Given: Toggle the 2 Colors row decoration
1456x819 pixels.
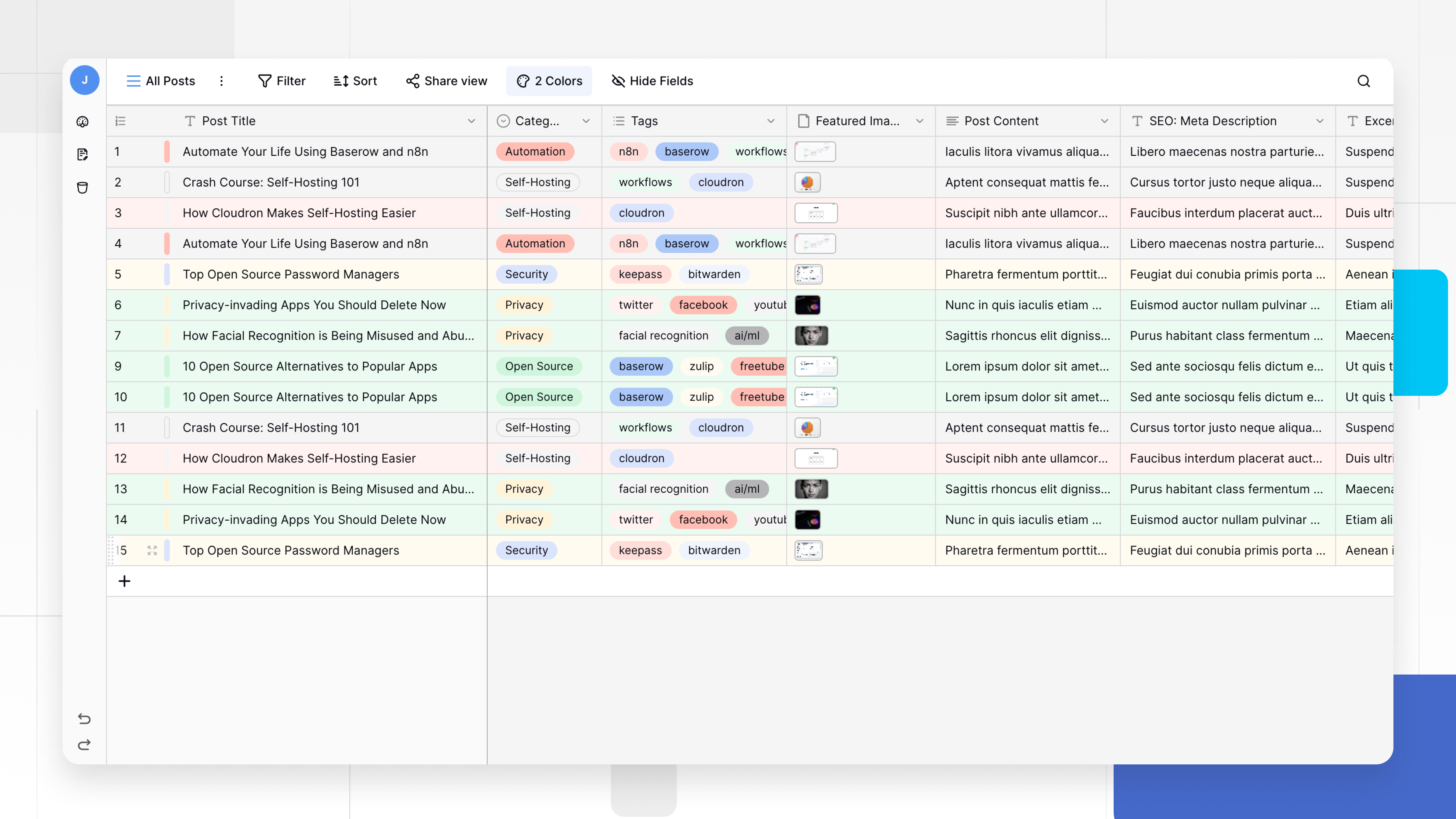Looking at the screenshot, I should (x=549, y=81).
